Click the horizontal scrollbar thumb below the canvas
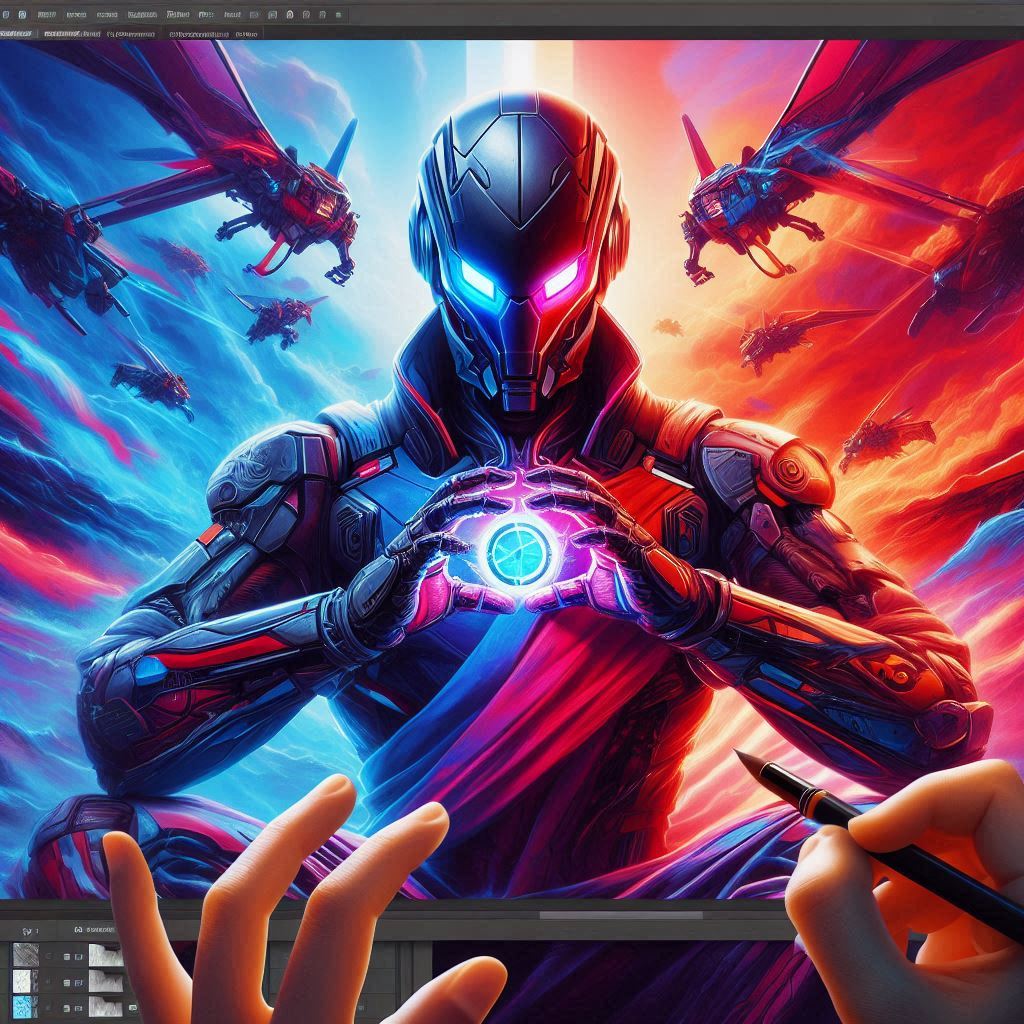The image size is (1024, 1024). (621, 916)
